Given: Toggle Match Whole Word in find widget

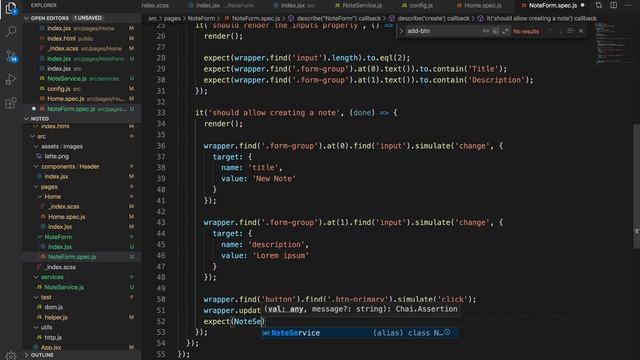Looking at the screenshot, I should [495, 31].
